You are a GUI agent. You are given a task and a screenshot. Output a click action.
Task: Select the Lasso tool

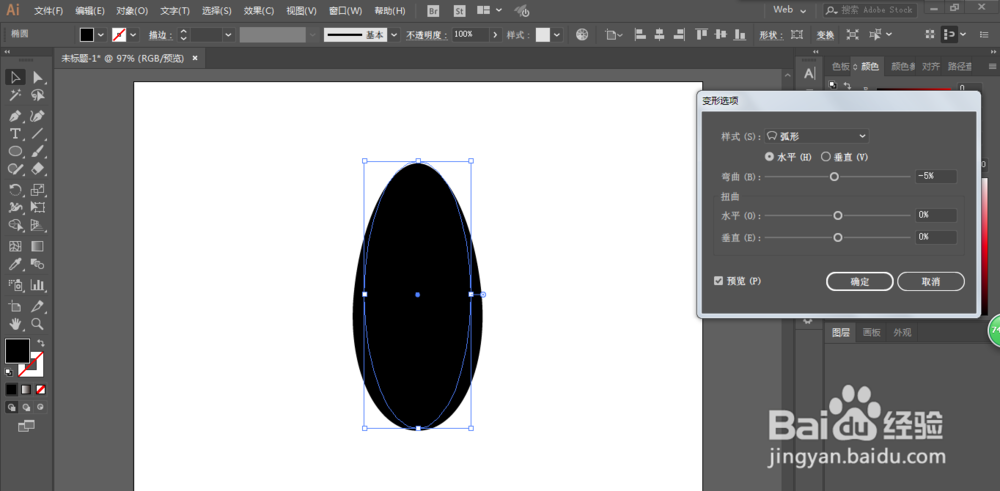[38, 96]
